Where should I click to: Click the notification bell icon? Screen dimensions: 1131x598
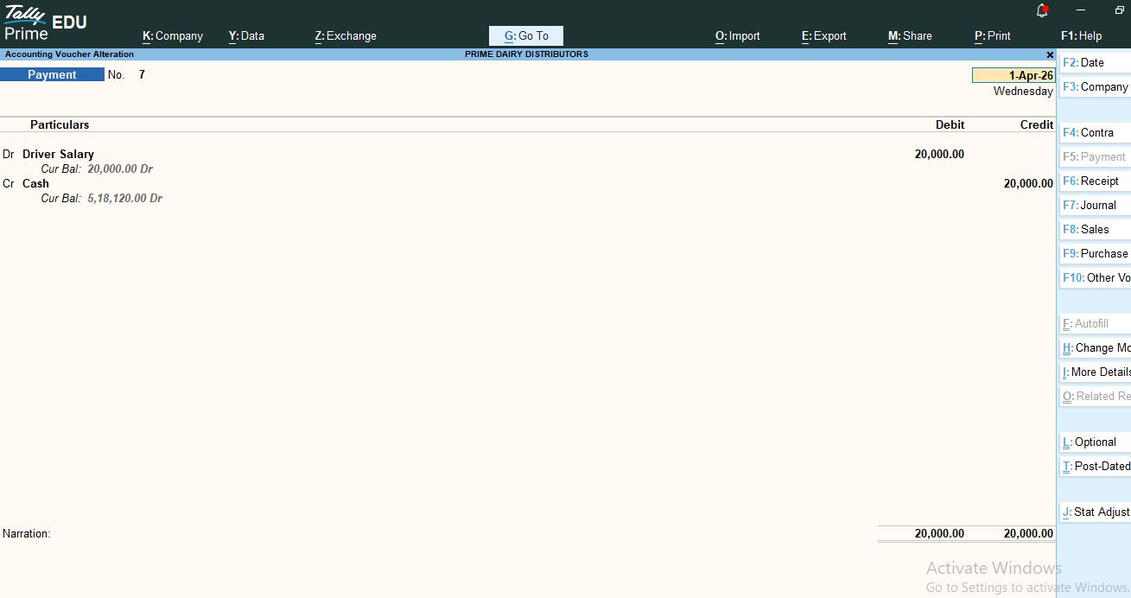click(1042, 11)
